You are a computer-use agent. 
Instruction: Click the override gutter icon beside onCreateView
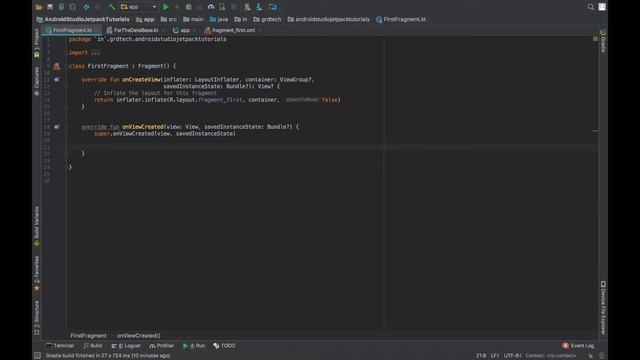tap(56, 80)
